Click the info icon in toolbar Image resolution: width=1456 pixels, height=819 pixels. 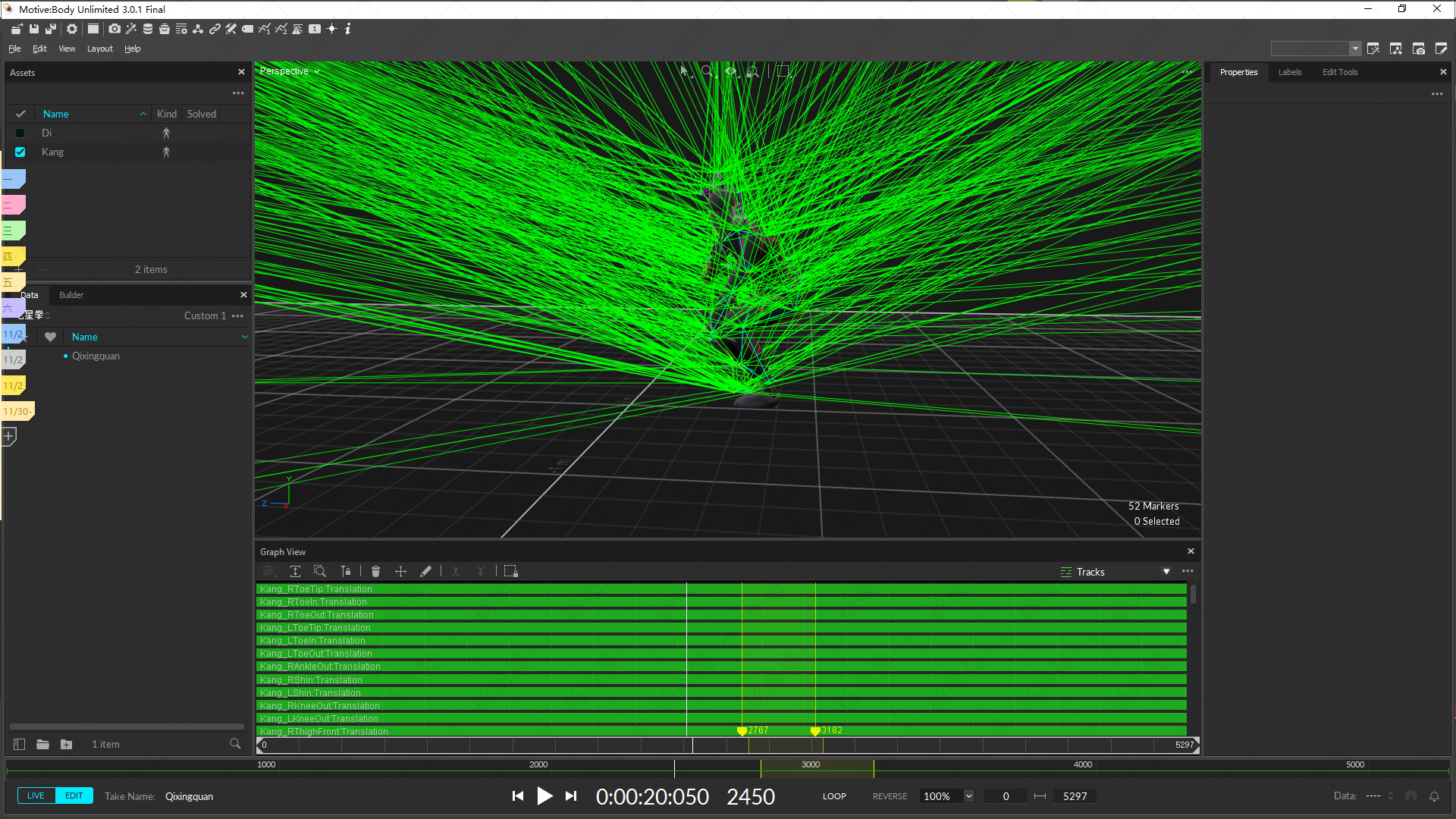[348, 29]
